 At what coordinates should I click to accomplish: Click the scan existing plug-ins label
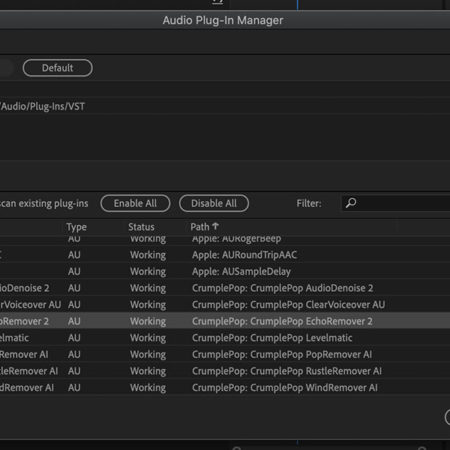(x=44, y=204)
